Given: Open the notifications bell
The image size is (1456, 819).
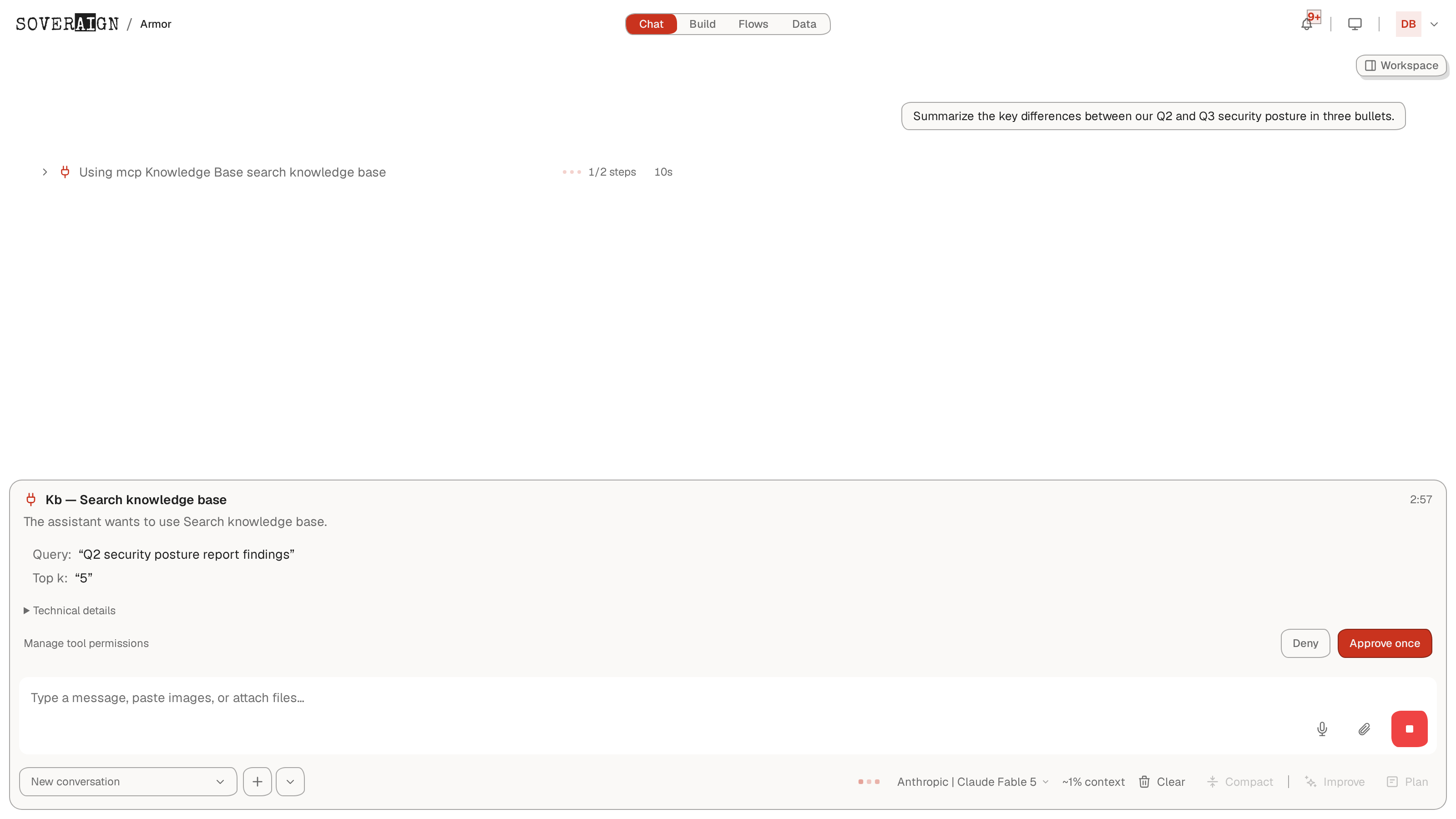Looking at the screenshot, I should [1306, 24].
